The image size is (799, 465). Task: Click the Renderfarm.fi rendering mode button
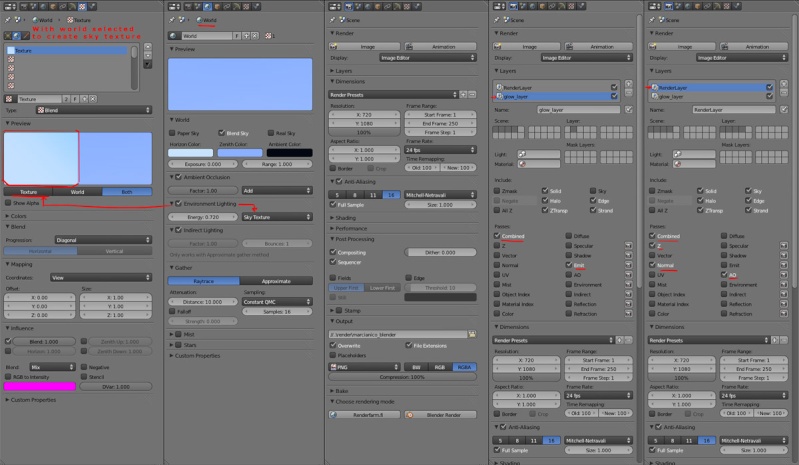click(364, 415)
